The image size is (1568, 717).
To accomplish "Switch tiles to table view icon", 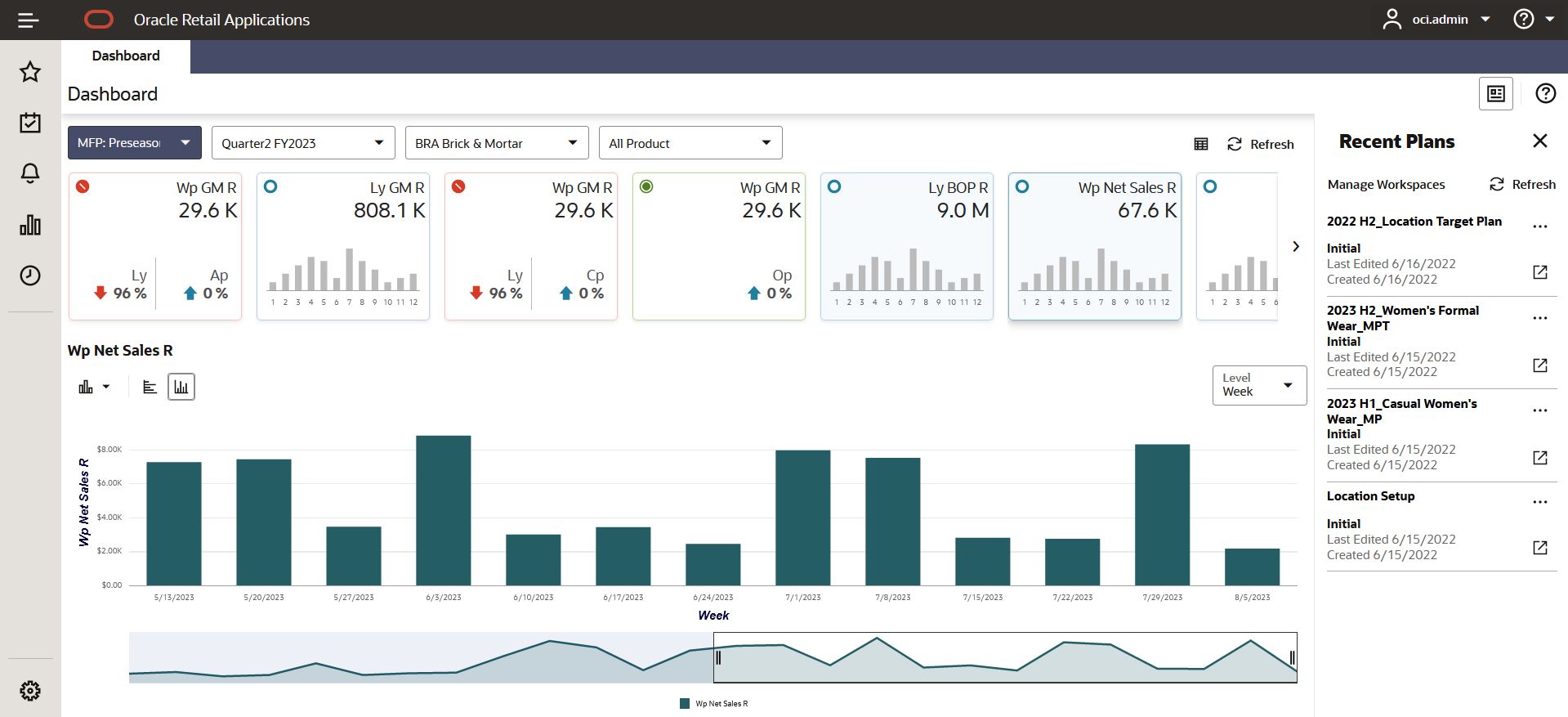I will [x=1201, y=144].
